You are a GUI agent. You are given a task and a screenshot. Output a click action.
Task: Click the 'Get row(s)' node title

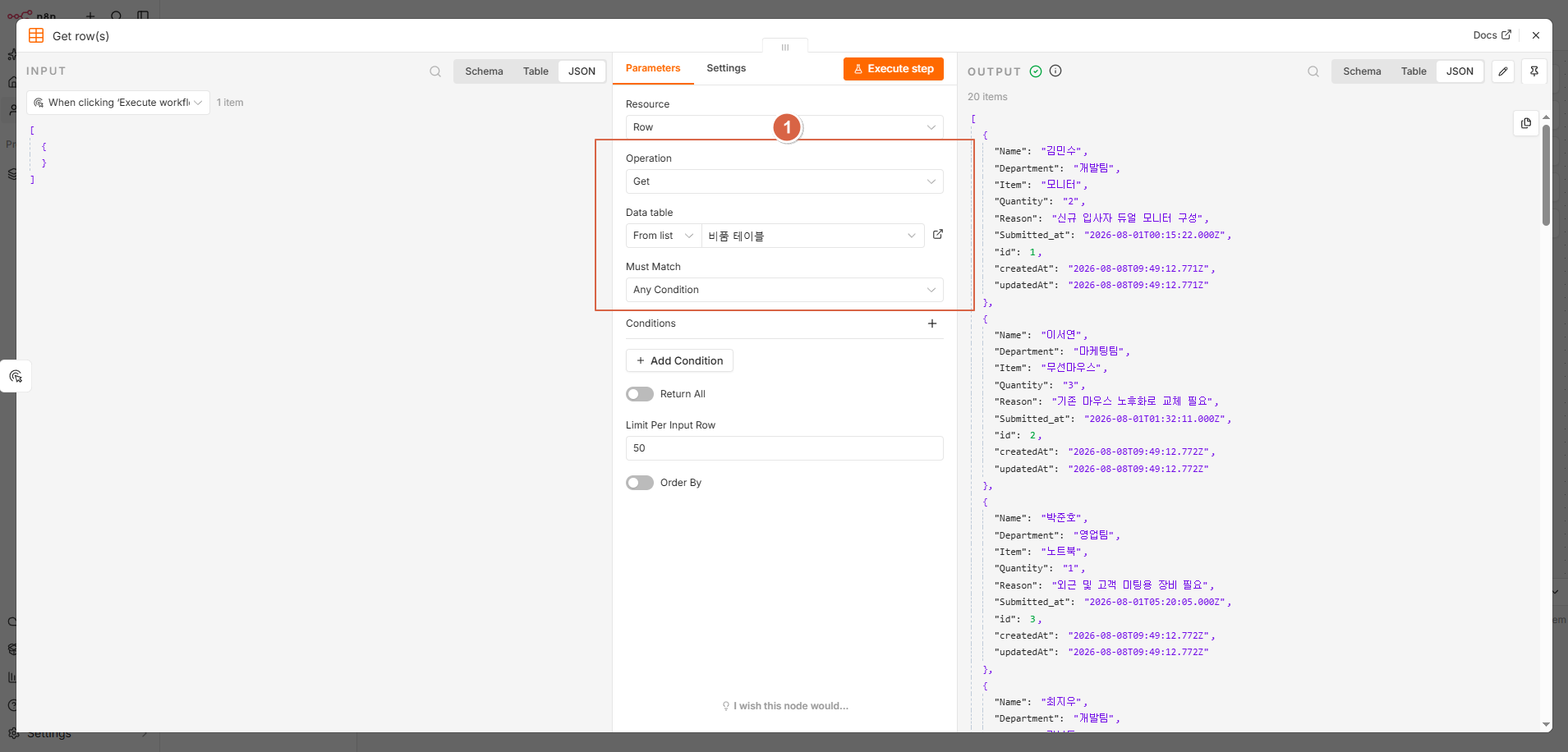pyautogui.click(x=80, y=36)
